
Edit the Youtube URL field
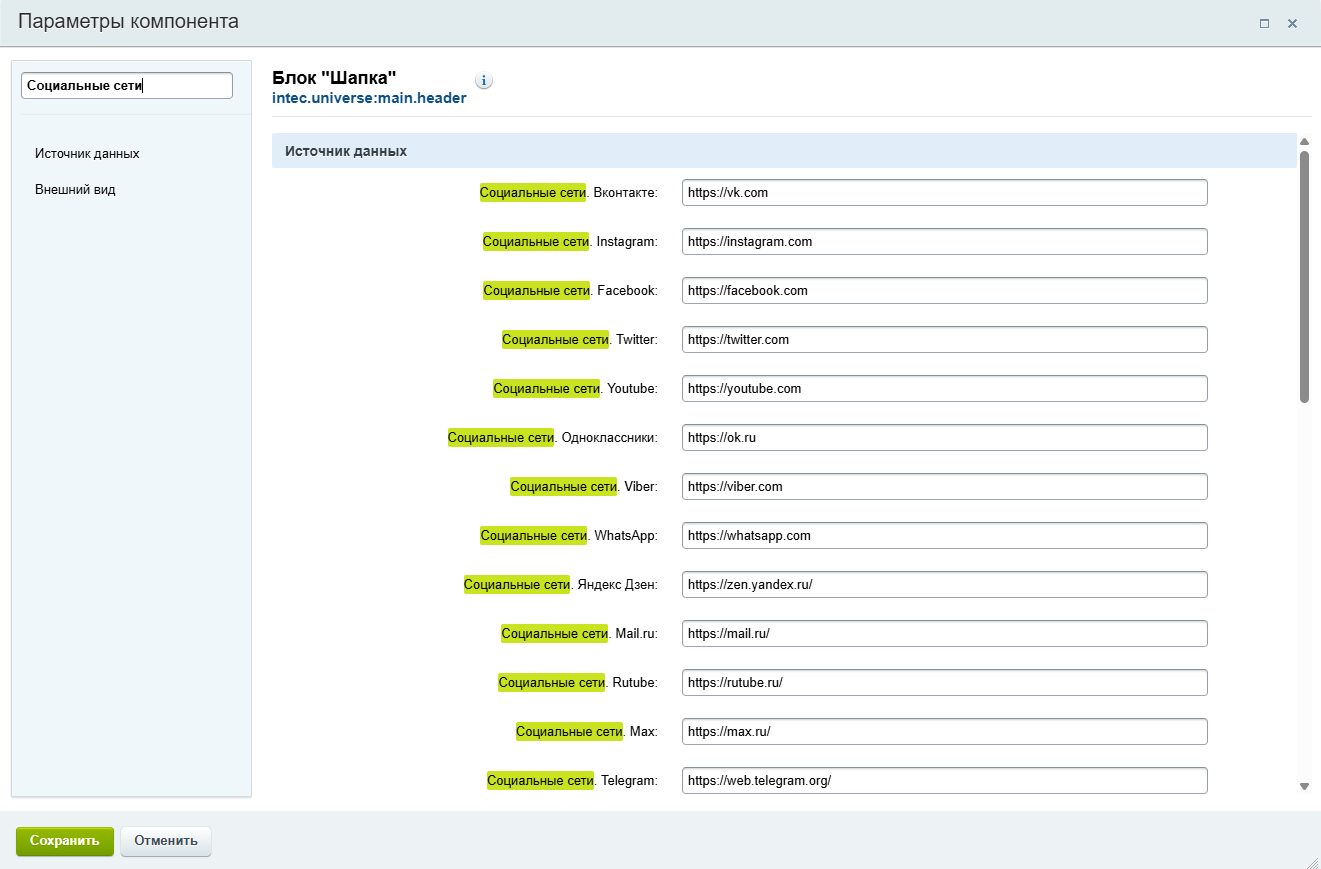[944, 389]
